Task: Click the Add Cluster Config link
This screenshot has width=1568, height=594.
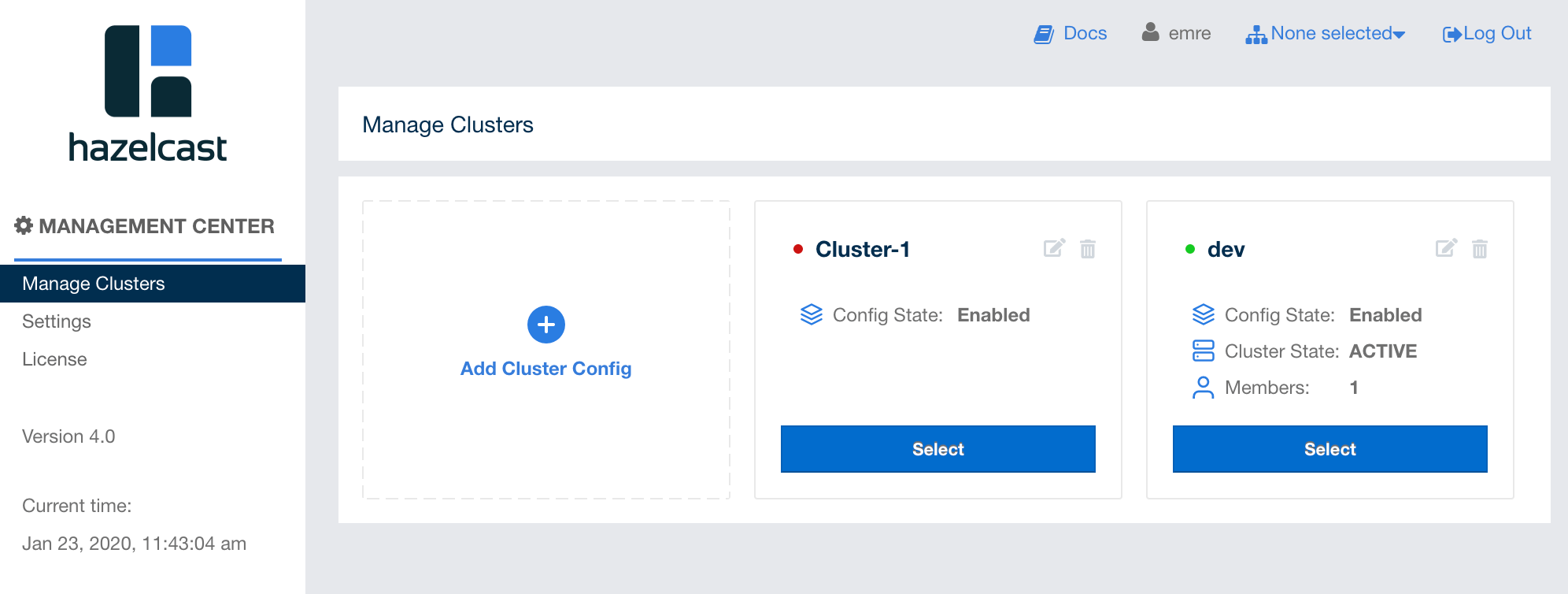Action: tap(545, 369)
